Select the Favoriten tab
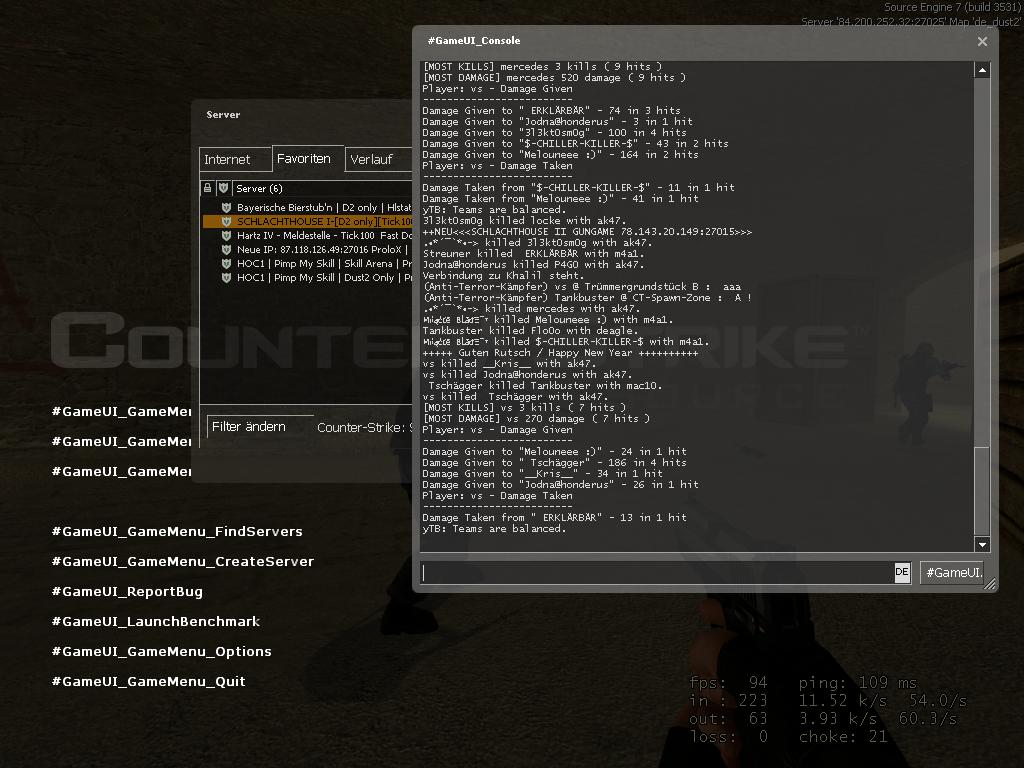This screenshot has width=1024, height=768. [304, 159]
